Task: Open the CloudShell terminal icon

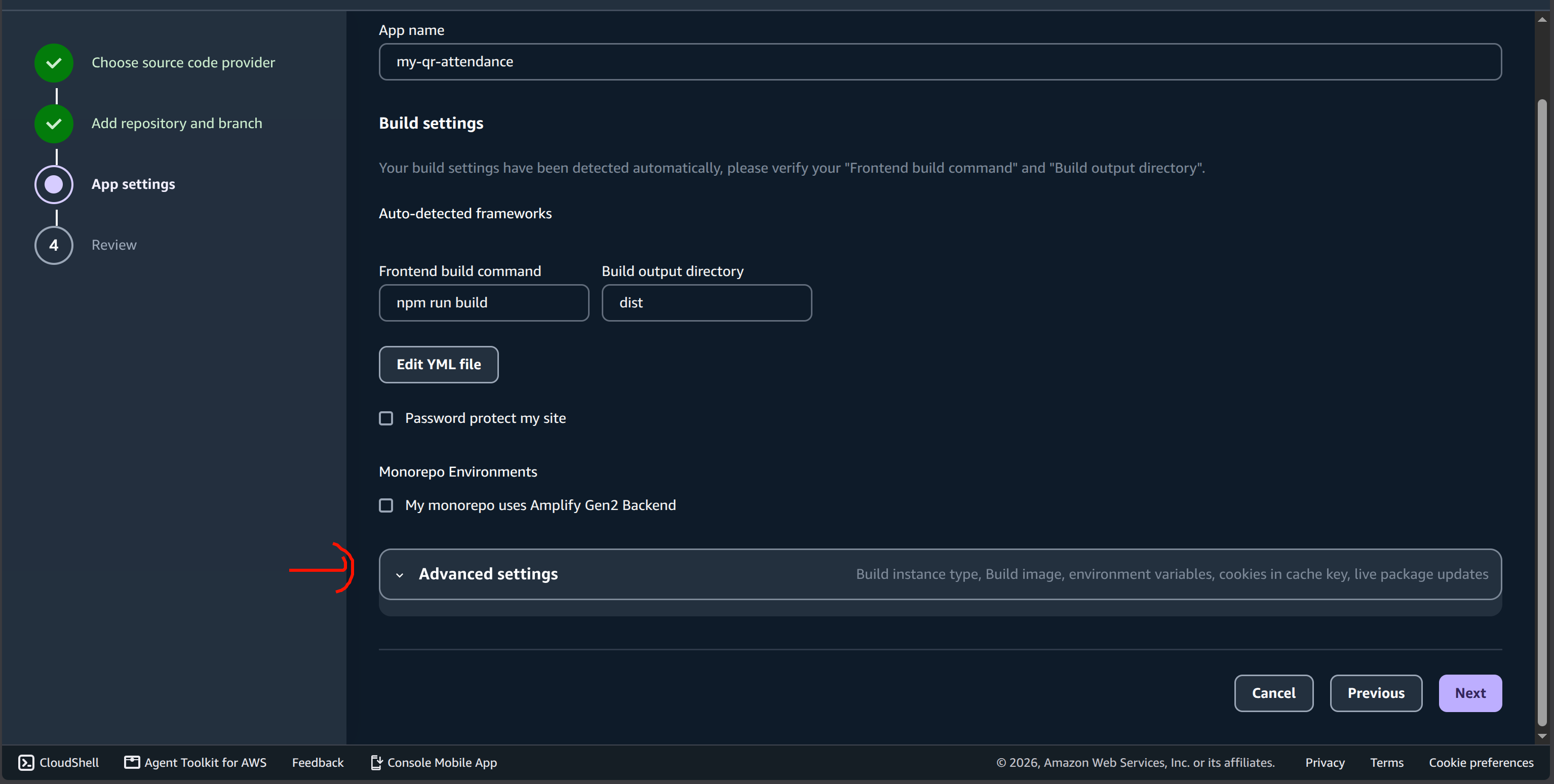Action: 26,762
